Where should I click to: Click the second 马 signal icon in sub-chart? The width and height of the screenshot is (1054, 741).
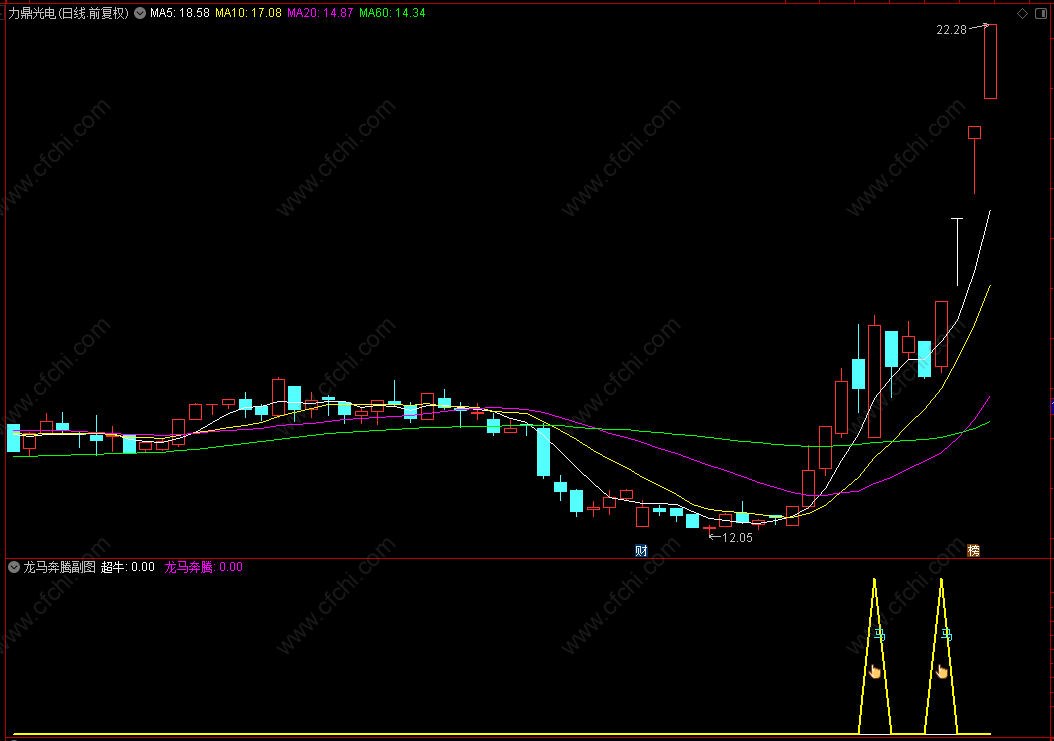coord(946,633)
